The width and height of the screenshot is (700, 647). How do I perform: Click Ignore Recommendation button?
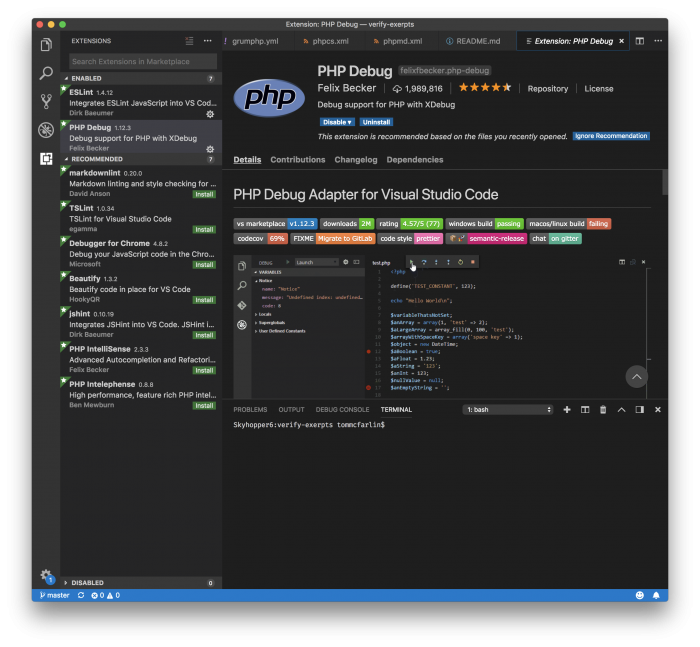click(x=611, y=136)
